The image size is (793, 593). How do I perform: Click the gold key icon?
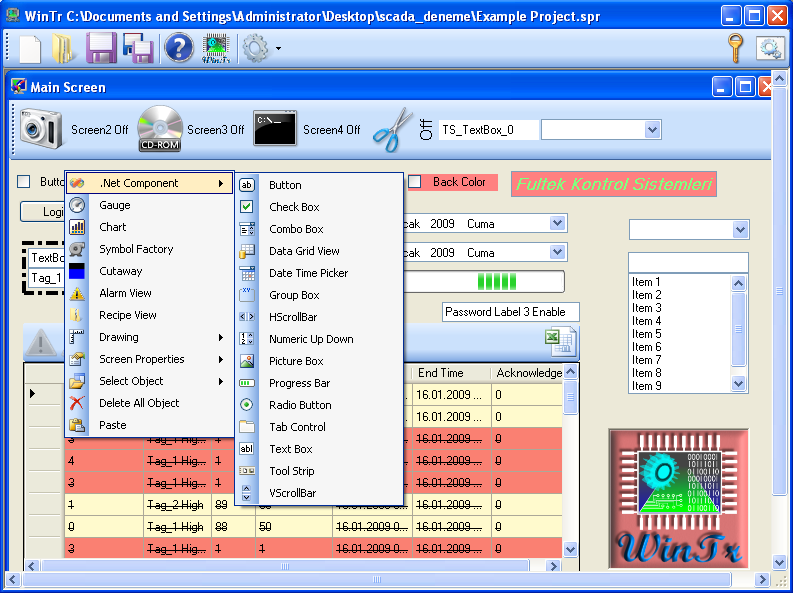coord(736,48)
